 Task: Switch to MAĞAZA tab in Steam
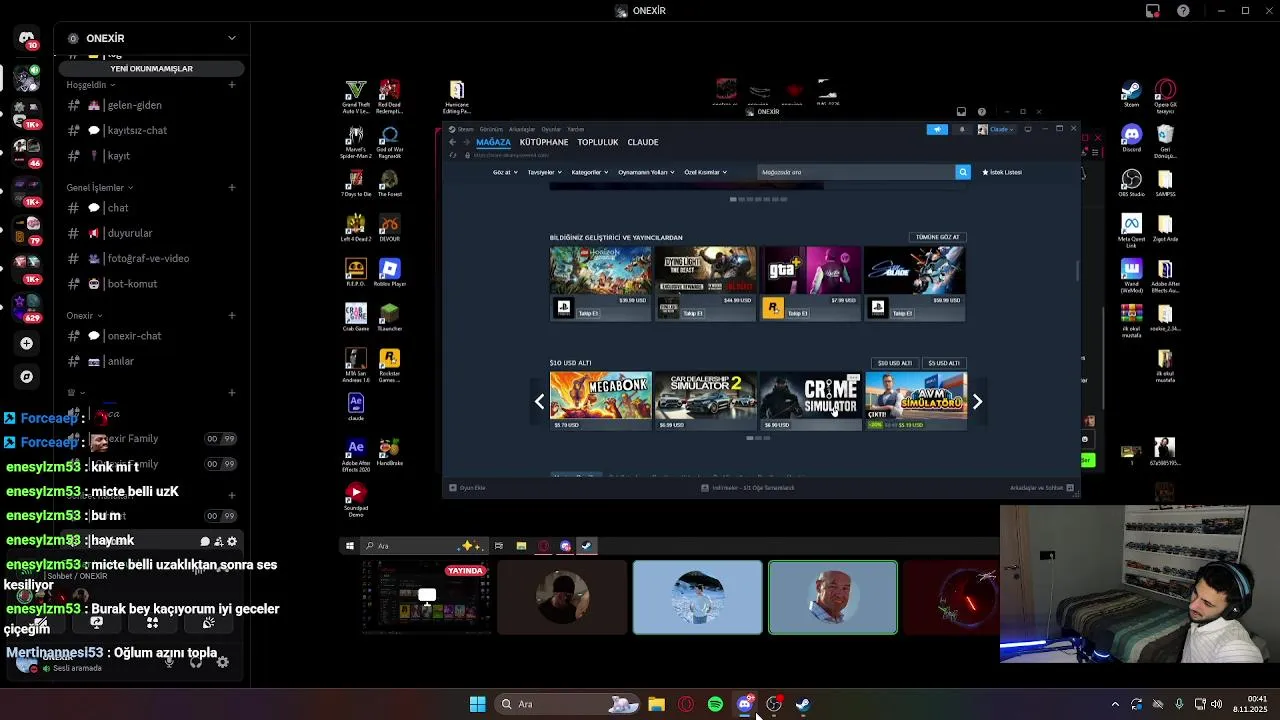click(x=493, y=142)
